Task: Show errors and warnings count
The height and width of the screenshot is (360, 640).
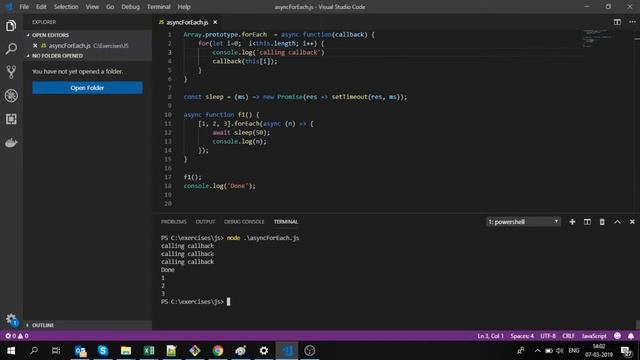Action: pos(17,336)
